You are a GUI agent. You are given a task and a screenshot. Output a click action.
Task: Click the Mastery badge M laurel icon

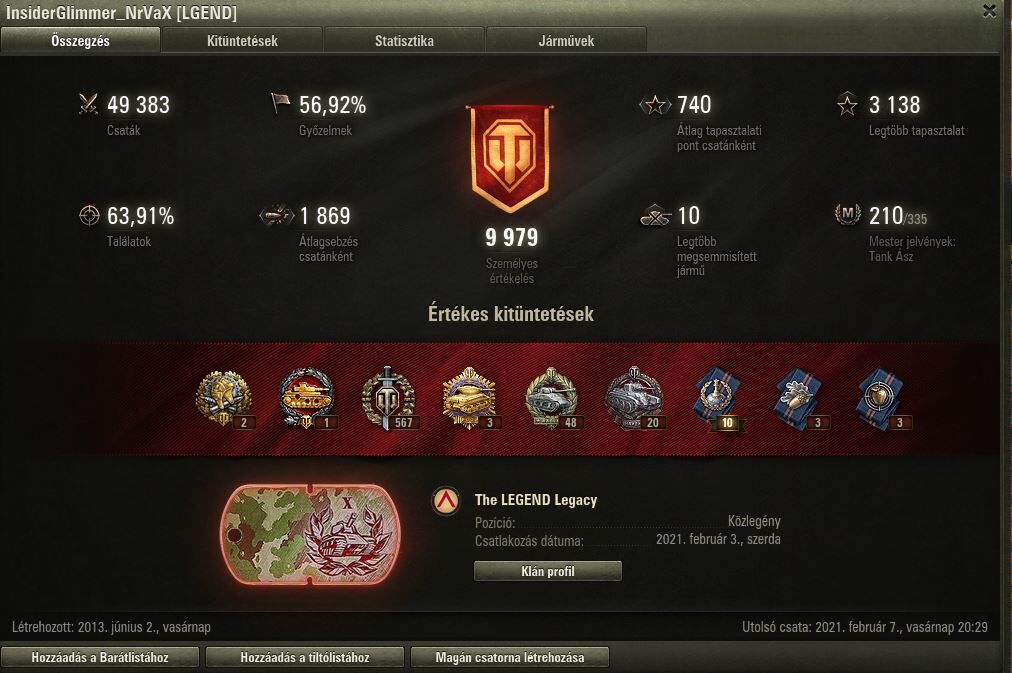coord(847,214)
